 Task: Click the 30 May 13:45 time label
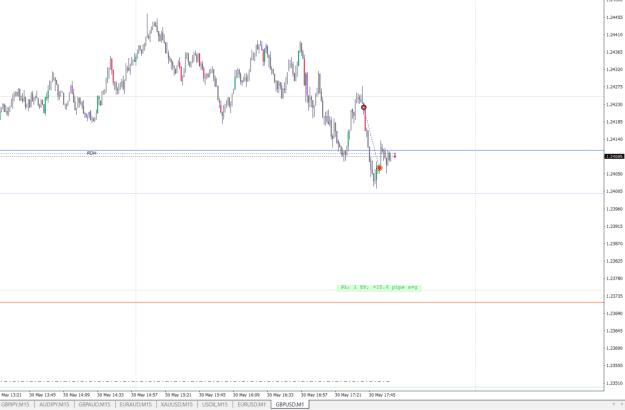click(43, 395)
